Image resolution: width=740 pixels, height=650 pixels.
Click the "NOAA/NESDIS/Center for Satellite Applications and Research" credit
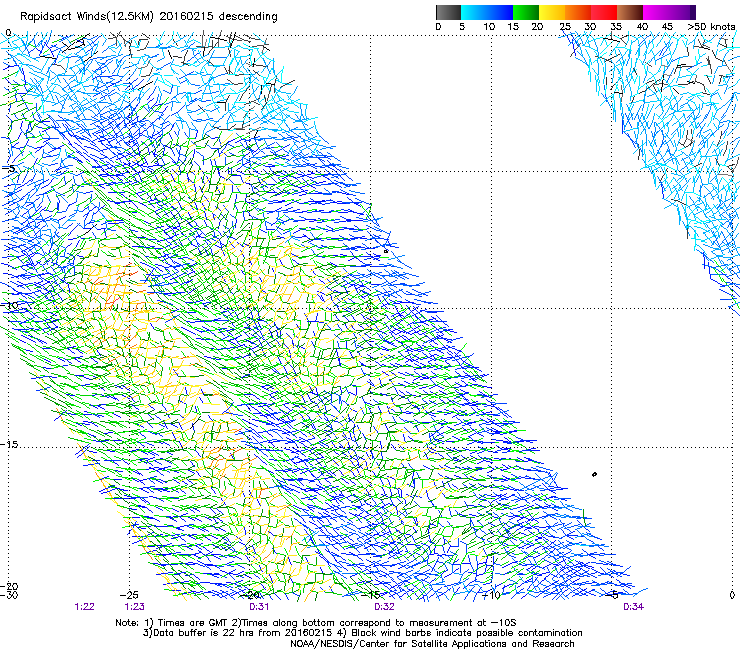tap(432, 644)
